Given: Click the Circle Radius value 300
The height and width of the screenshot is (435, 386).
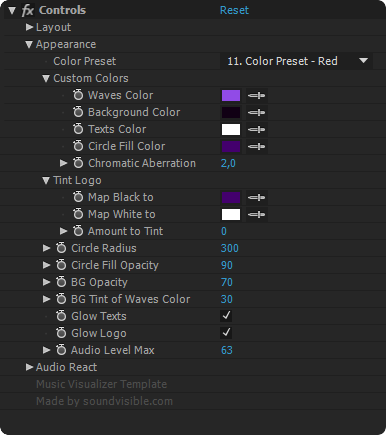Looking at the screenshot, I should pos(230,248).
